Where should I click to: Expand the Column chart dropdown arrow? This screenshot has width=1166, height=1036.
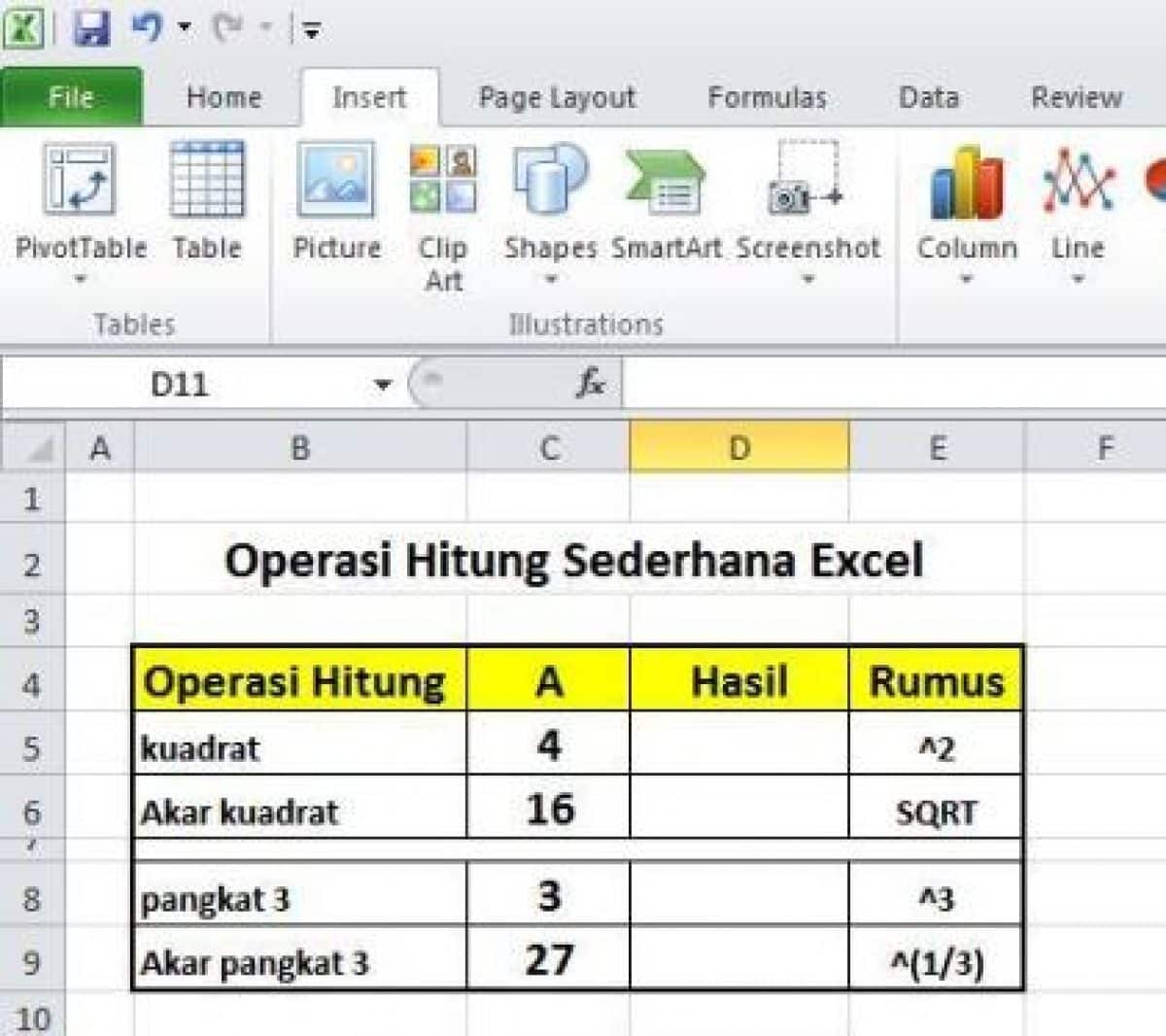pos(967,280)
